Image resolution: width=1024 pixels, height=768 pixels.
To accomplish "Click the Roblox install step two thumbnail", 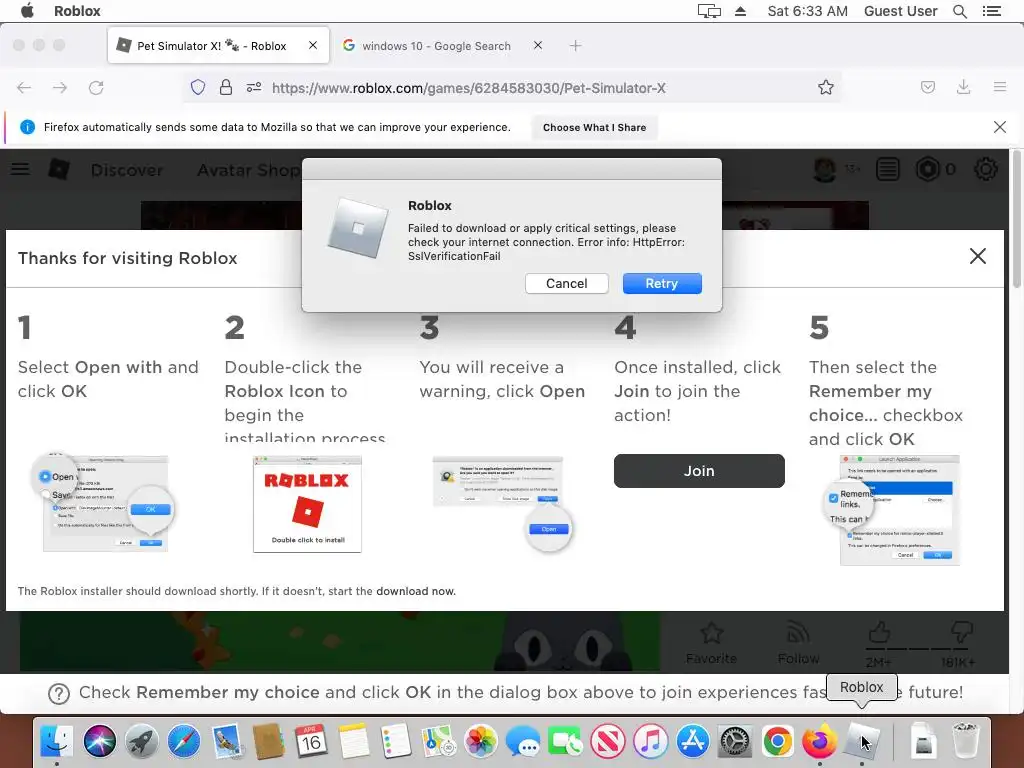I will coord(308,504).
